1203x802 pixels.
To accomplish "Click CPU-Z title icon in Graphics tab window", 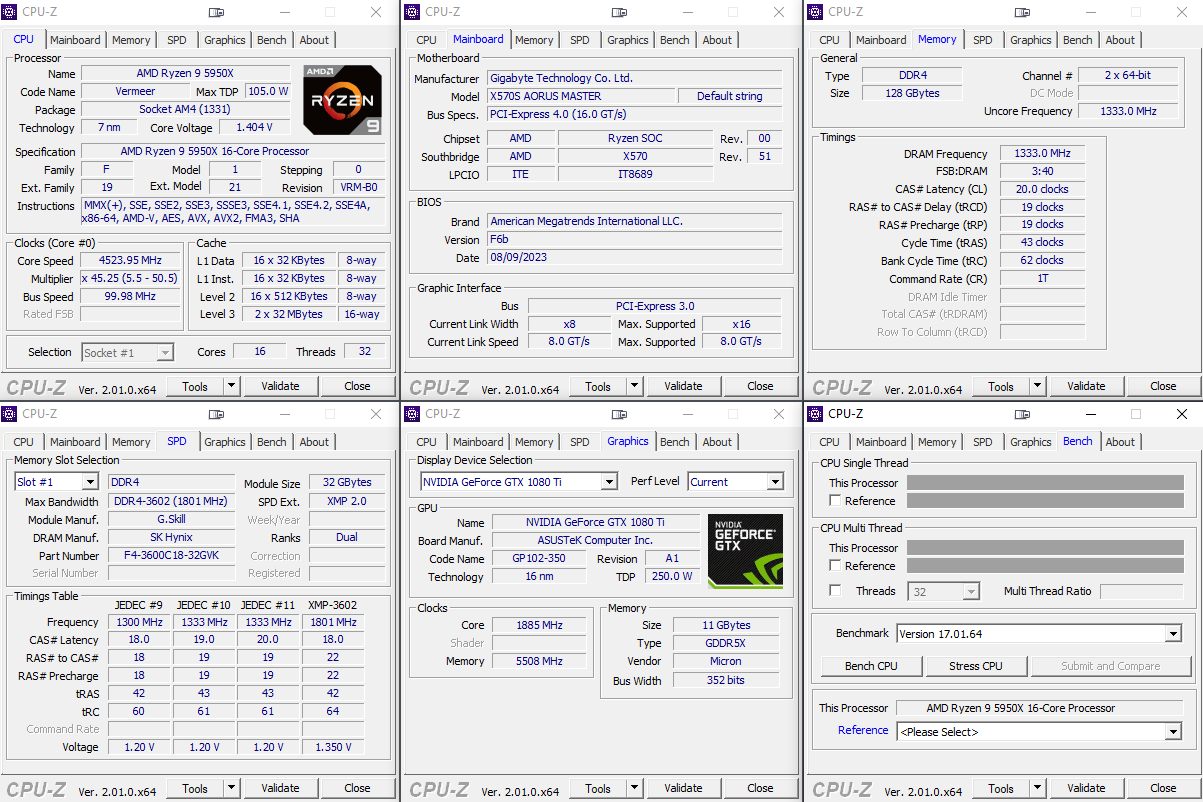I will pyautogui.click(x=413, y=414).
